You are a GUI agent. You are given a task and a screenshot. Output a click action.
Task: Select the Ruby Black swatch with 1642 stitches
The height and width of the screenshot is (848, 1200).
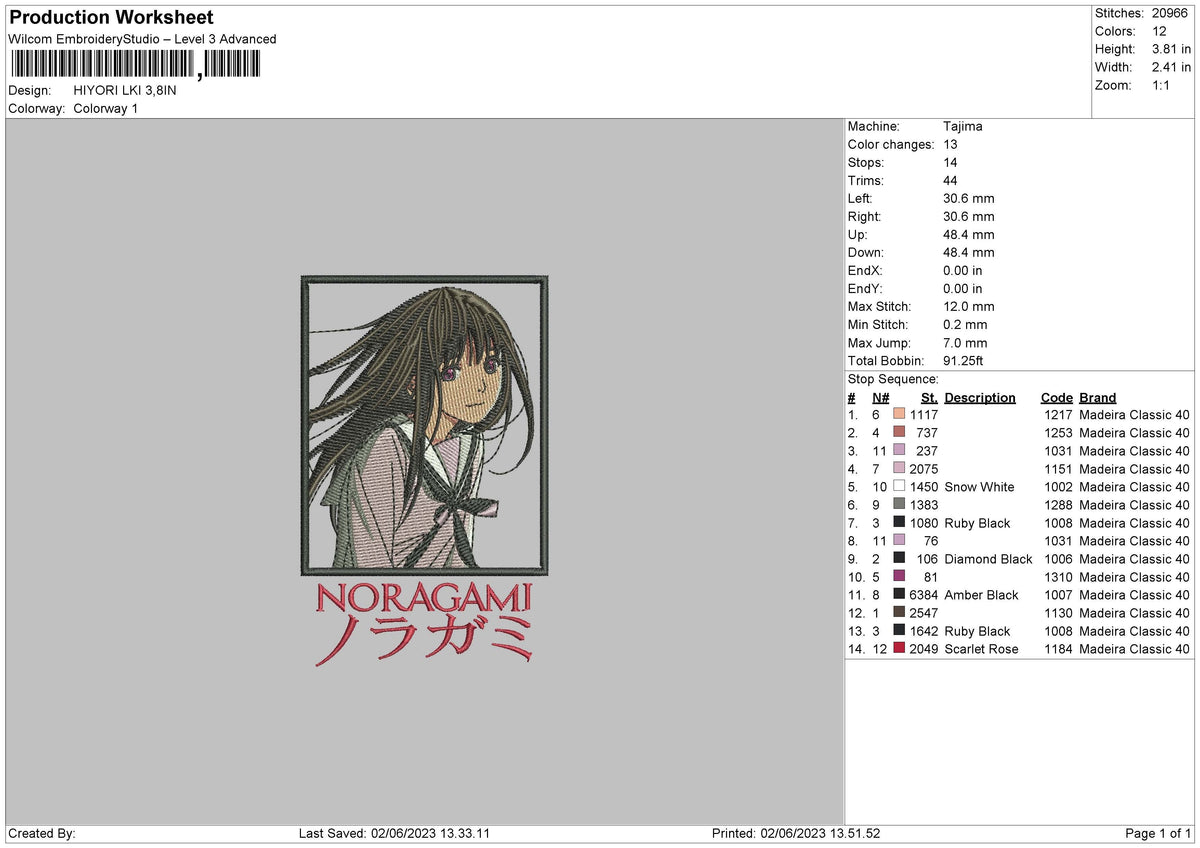point(899,630)
